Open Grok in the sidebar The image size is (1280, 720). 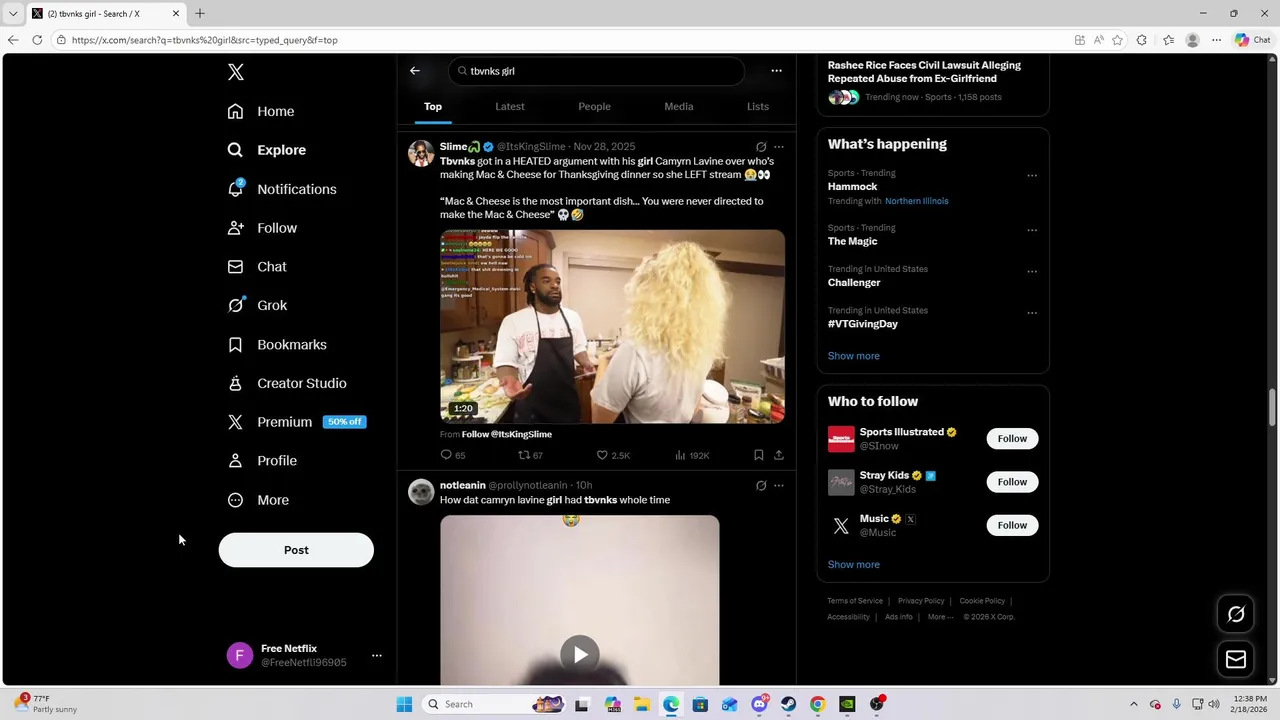pyautogui.click(x=257, y=306)
